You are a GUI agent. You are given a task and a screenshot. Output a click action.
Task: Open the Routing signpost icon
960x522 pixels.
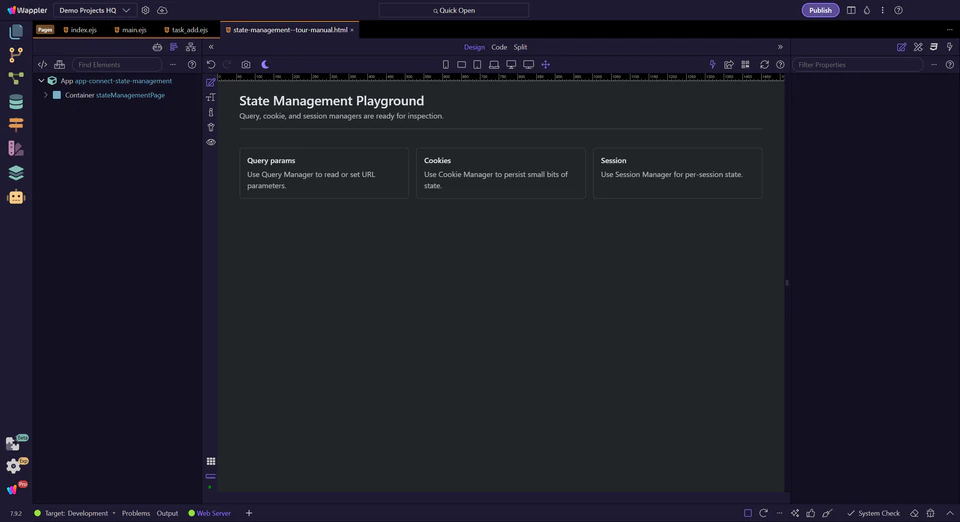(16, 125)
